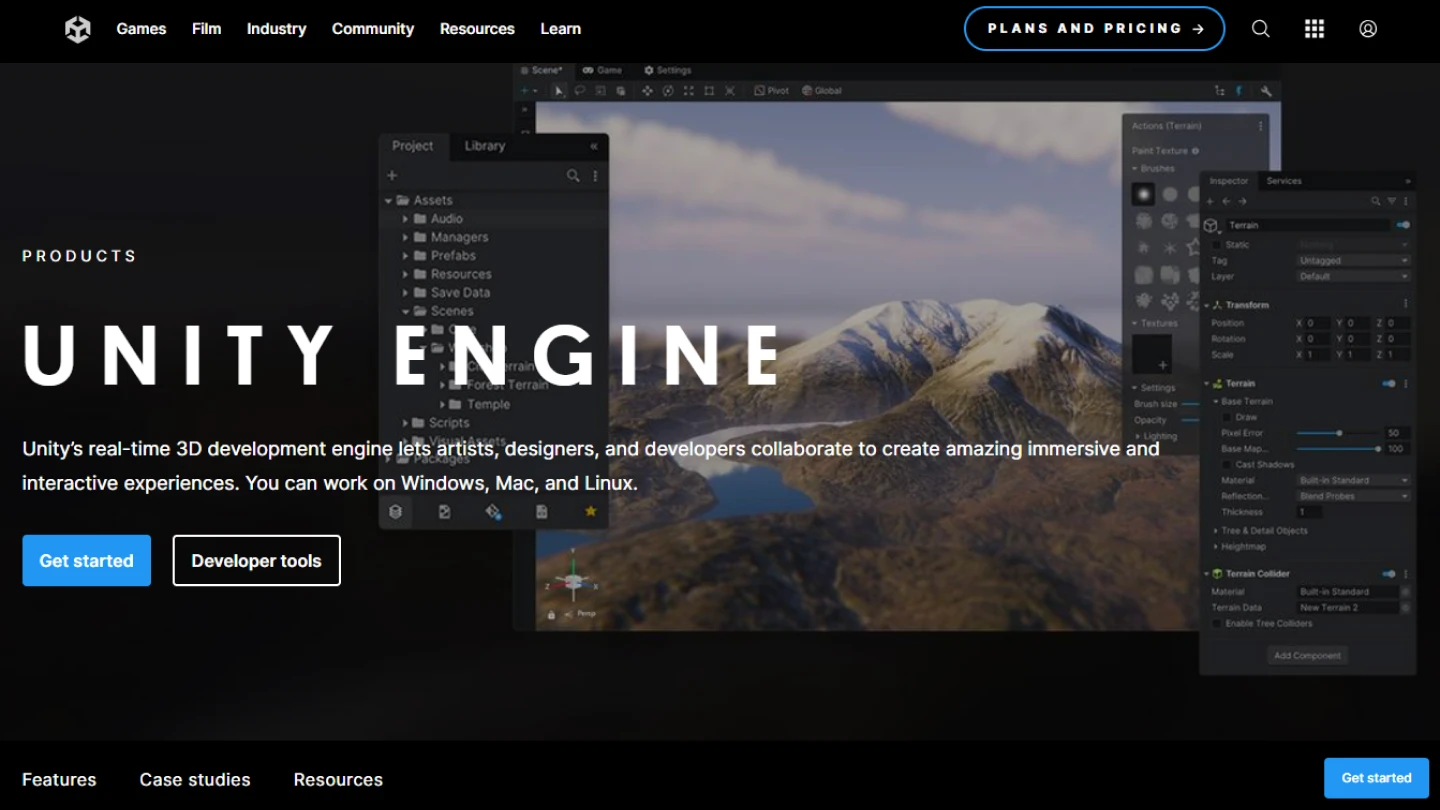Adjust the Brush size slider
The width and height of the screenshot is (1440, 810).
pyautogui.click(x=1190, y=404)
